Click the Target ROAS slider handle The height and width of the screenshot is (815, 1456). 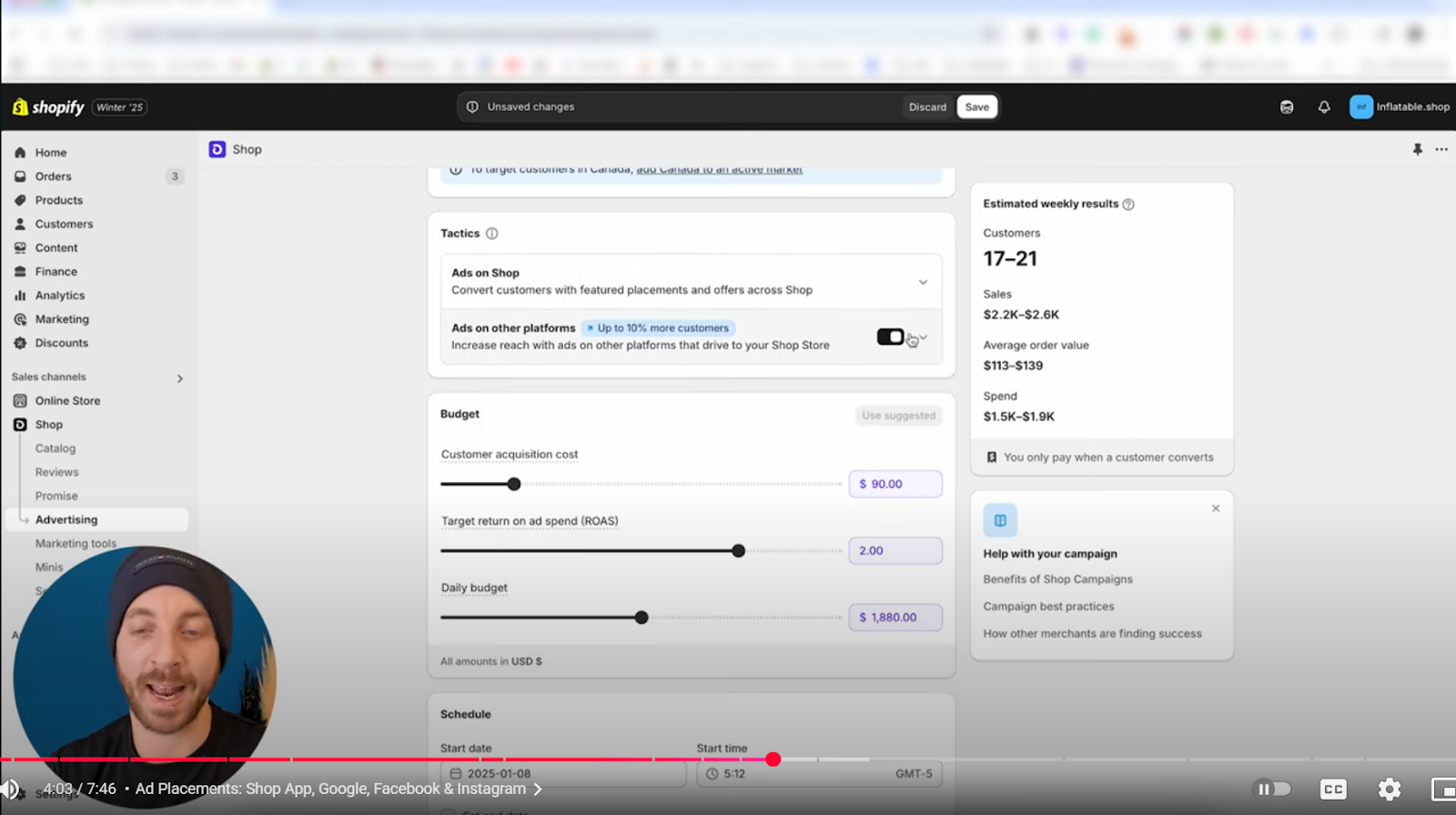(739, 551)
